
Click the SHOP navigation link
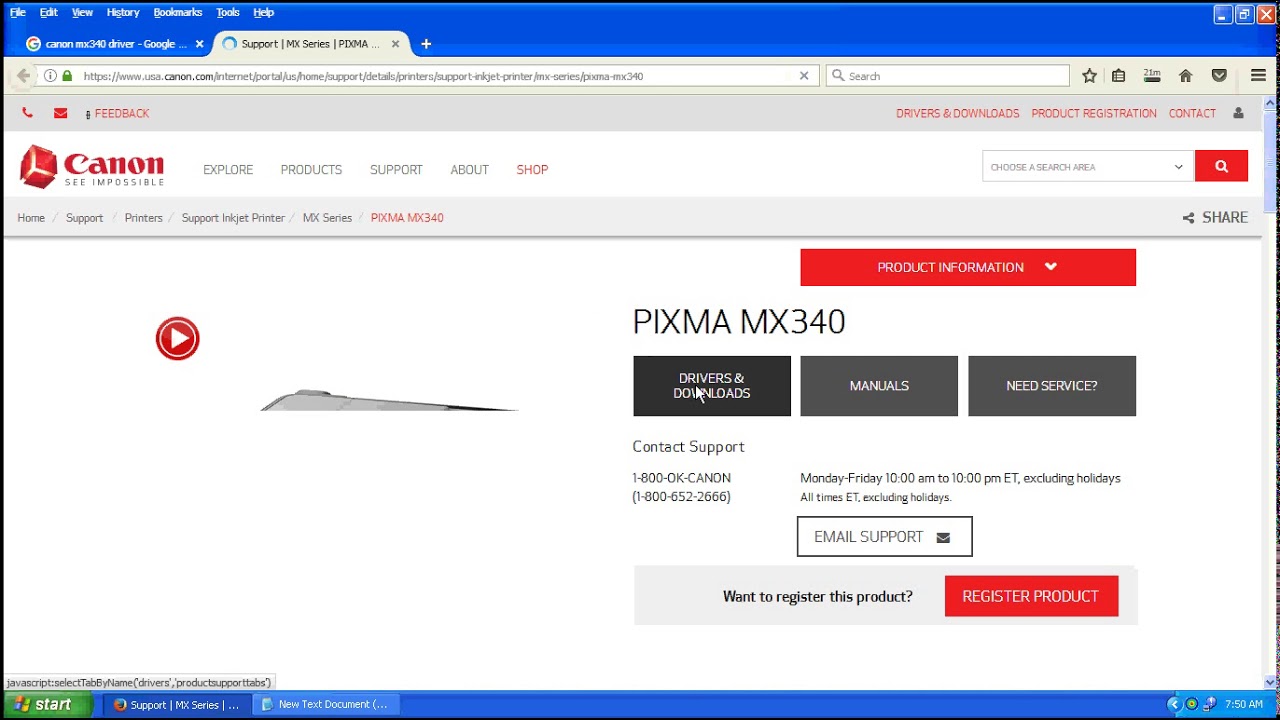(x=532, y=170)
